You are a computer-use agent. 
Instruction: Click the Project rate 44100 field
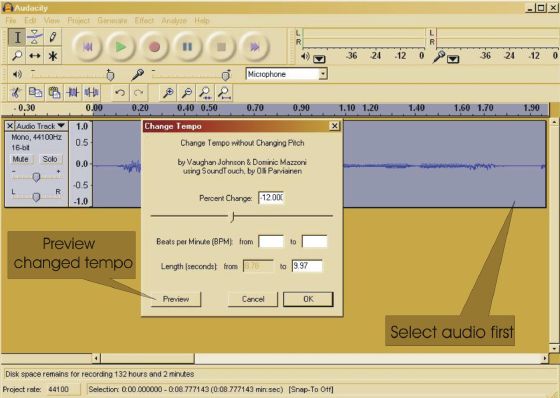pos(64,389)
